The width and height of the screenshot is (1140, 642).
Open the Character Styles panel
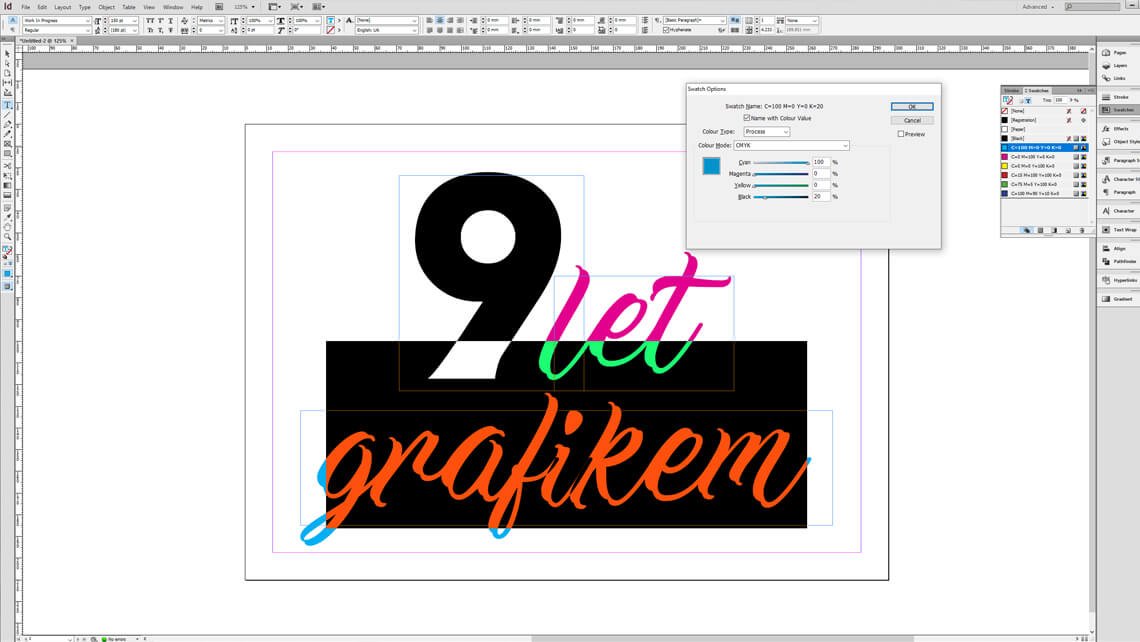click(1119, 179)
